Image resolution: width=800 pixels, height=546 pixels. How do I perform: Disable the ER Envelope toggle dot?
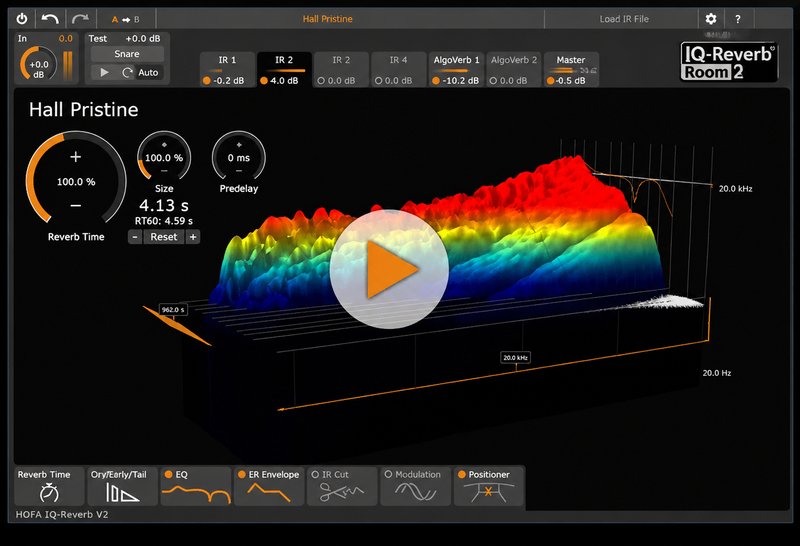click(242, 474)
